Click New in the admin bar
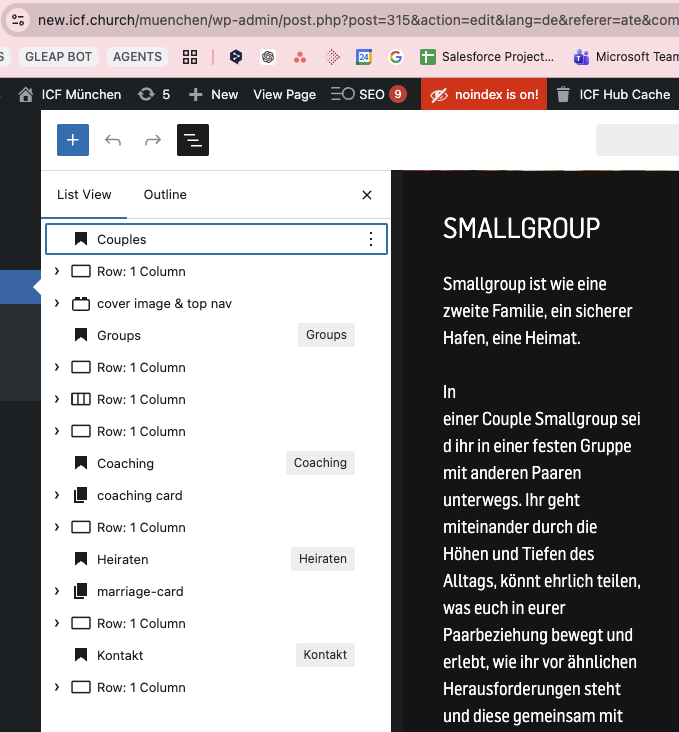The width and height of the screenshot is (679, 732). pos(213,94)
